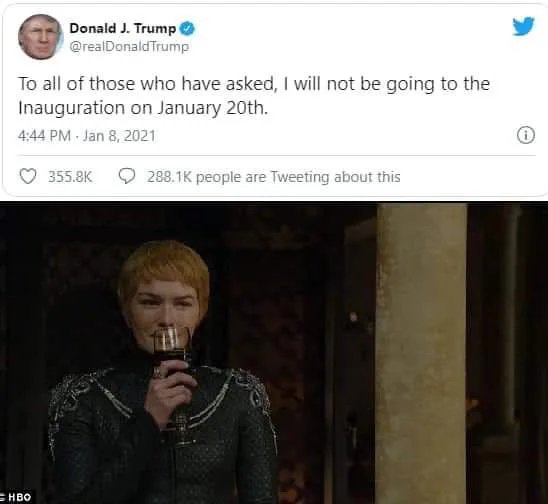Click the tweet's first line of text
The width and height of the screenshot is (548, 504).
tap(254, 84)
